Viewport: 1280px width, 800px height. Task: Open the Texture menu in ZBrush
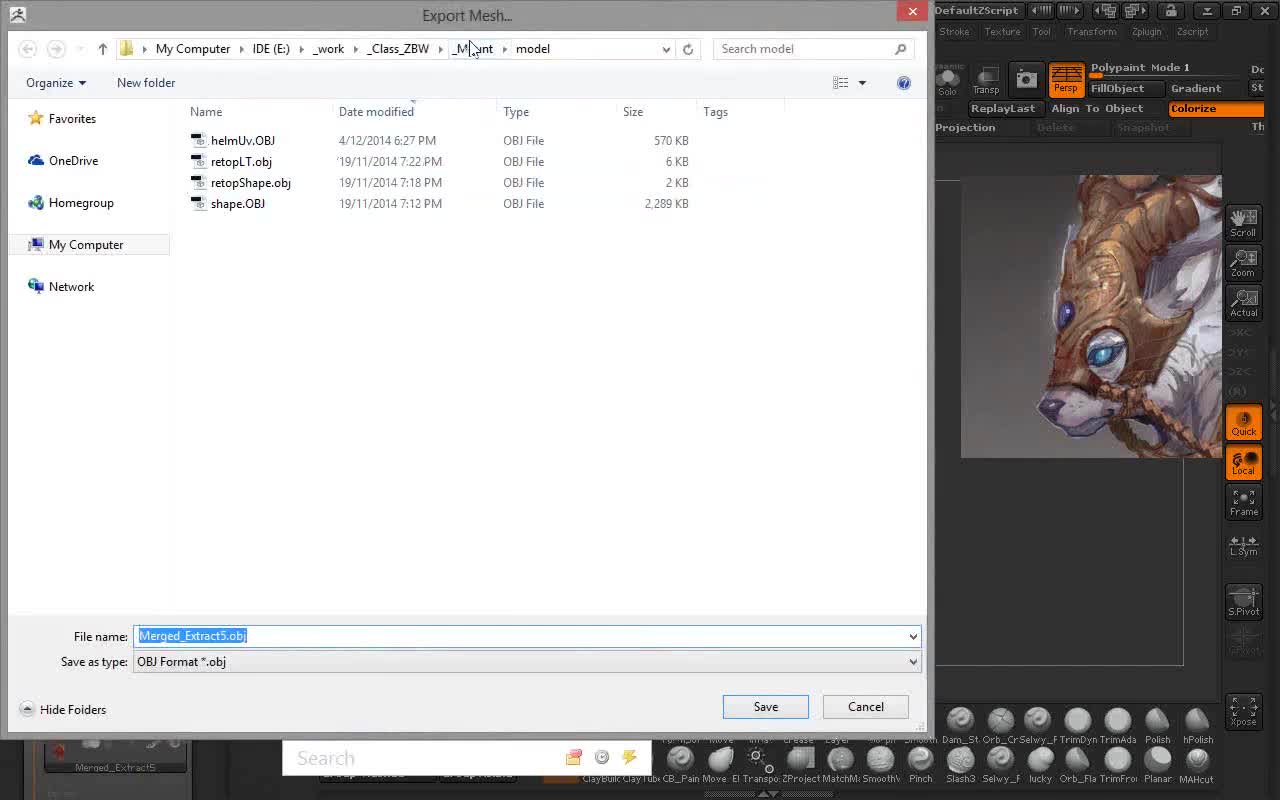(1001, 32)
